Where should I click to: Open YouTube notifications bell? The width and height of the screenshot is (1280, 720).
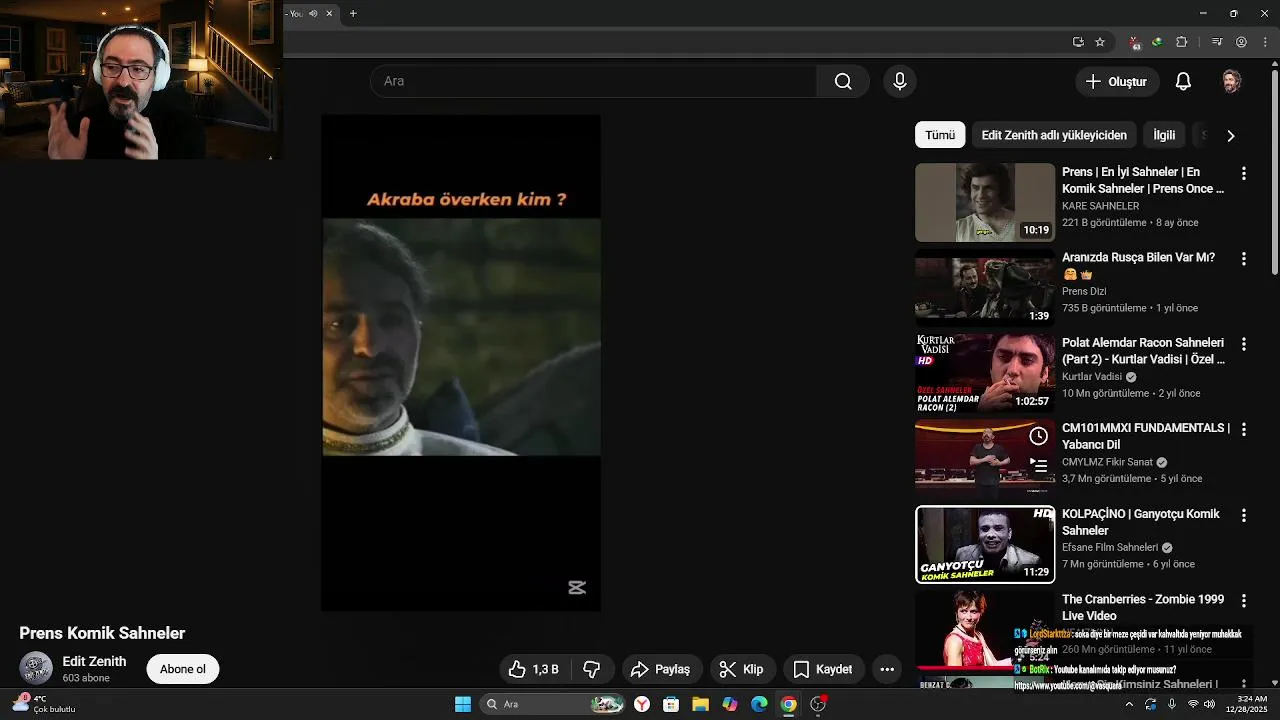coord(1183,81)
